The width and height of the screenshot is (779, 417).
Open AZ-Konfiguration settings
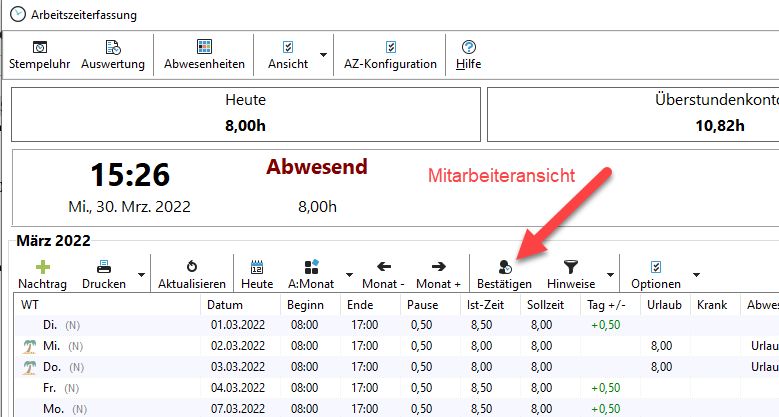pos(390,54)
